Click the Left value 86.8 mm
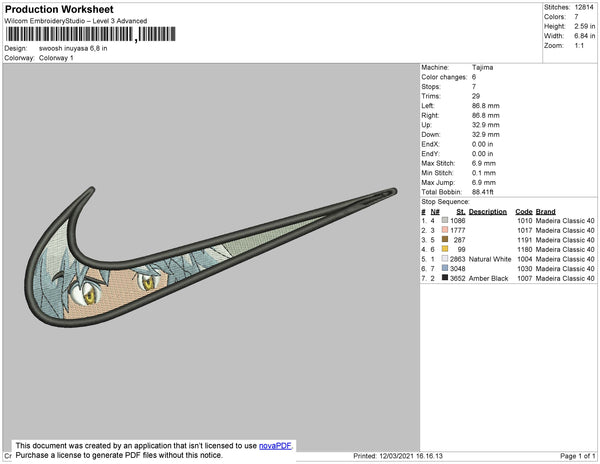 (486, 106)
